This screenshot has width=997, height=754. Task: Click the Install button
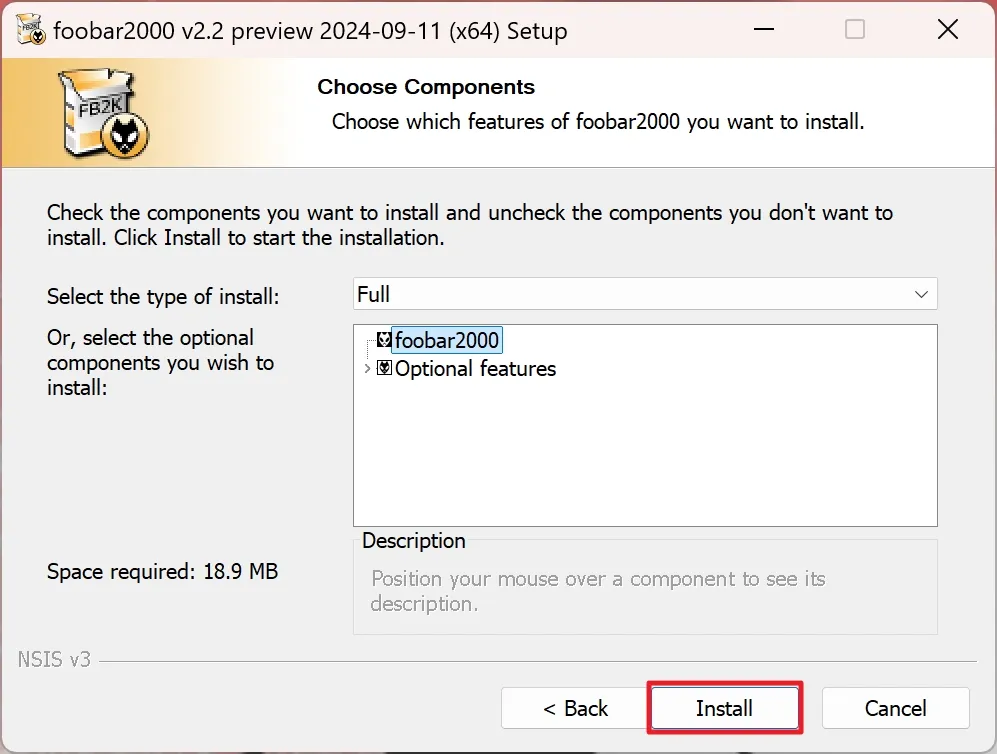(724, 708)
